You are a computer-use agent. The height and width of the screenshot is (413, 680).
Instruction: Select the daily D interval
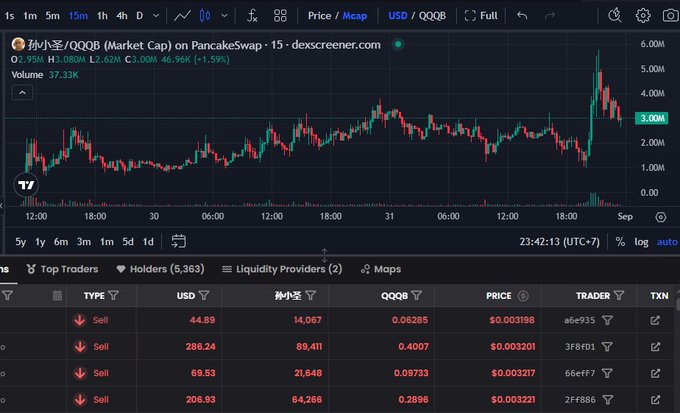140,16
